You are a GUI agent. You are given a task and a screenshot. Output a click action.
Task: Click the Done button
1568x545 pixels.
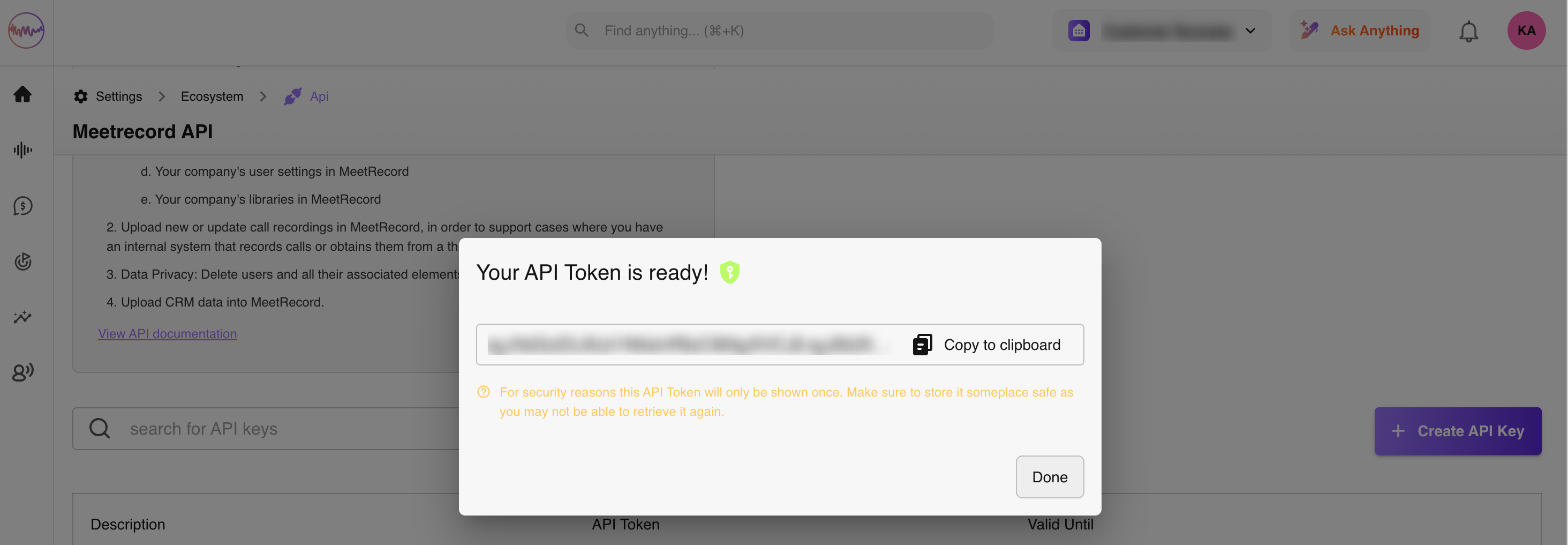click(1050, 477)
